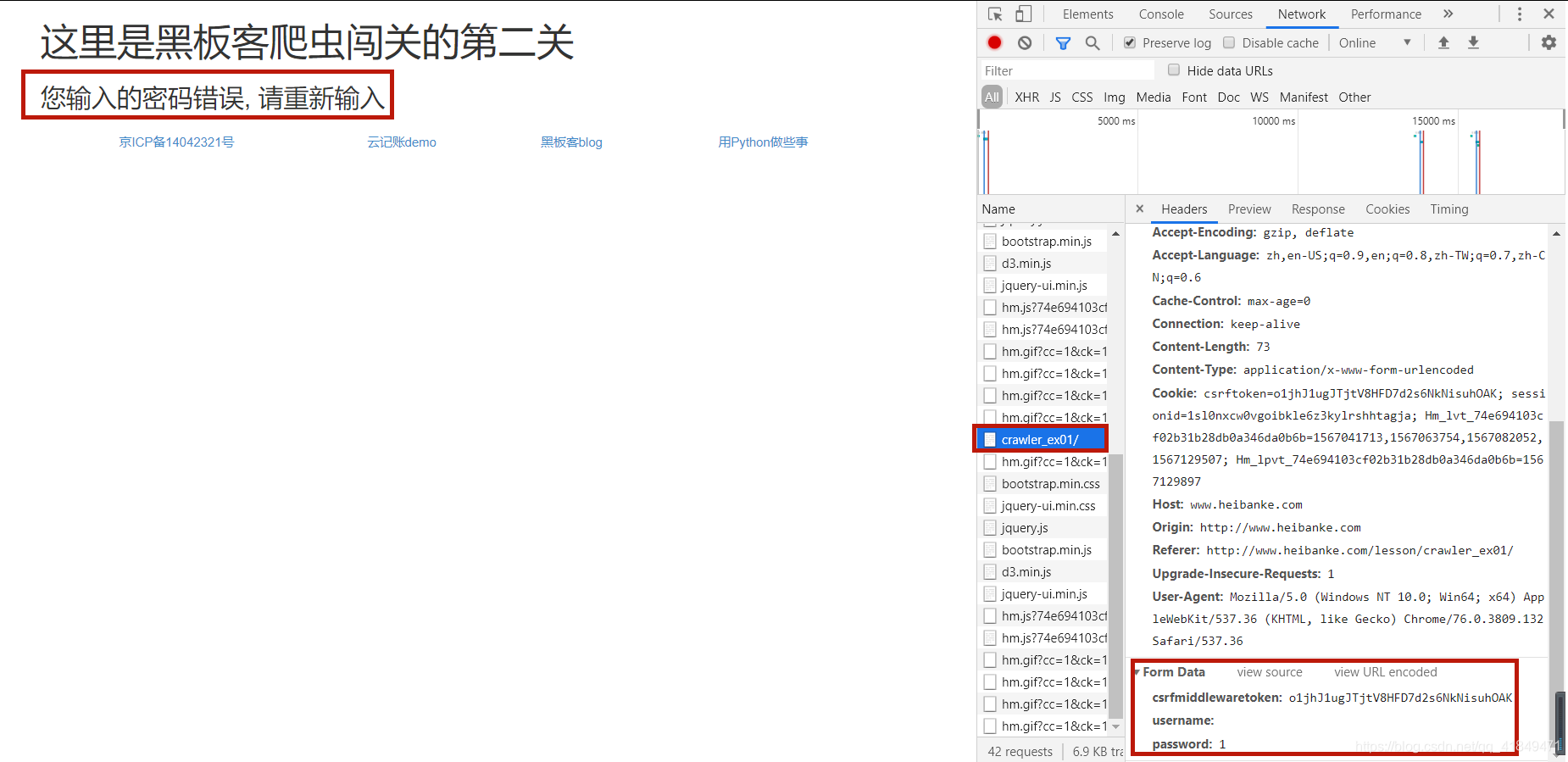Select the jquery.js request

pos(1043,527)
